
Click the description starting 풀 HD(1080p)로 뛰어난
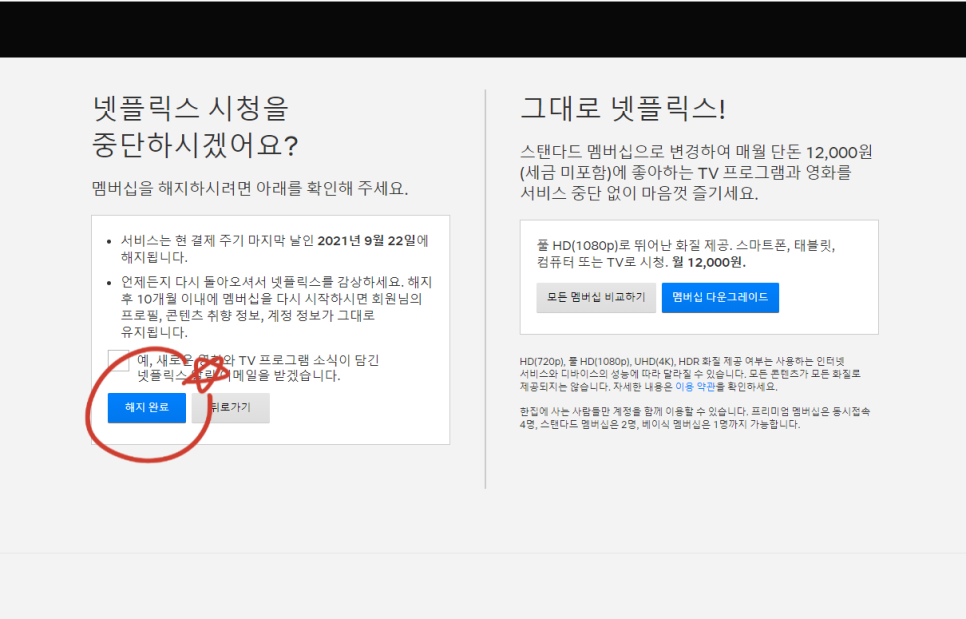click(x=686, y=254)
